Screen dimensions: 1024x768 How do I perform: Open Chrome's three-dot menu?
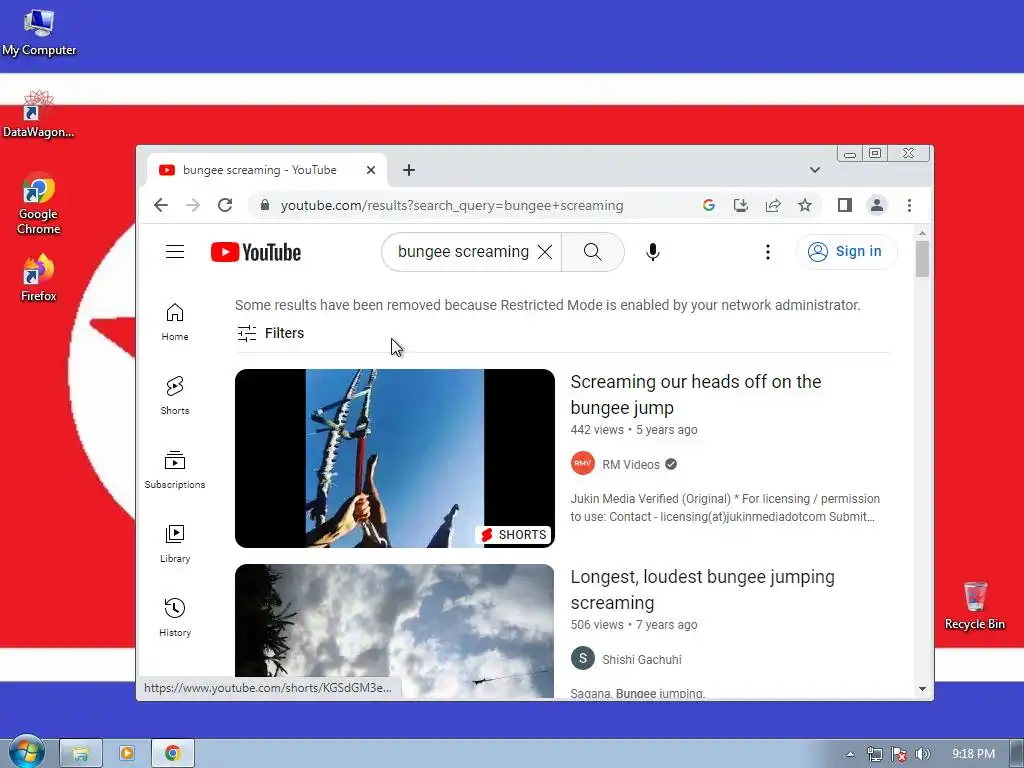coord(909,205)
